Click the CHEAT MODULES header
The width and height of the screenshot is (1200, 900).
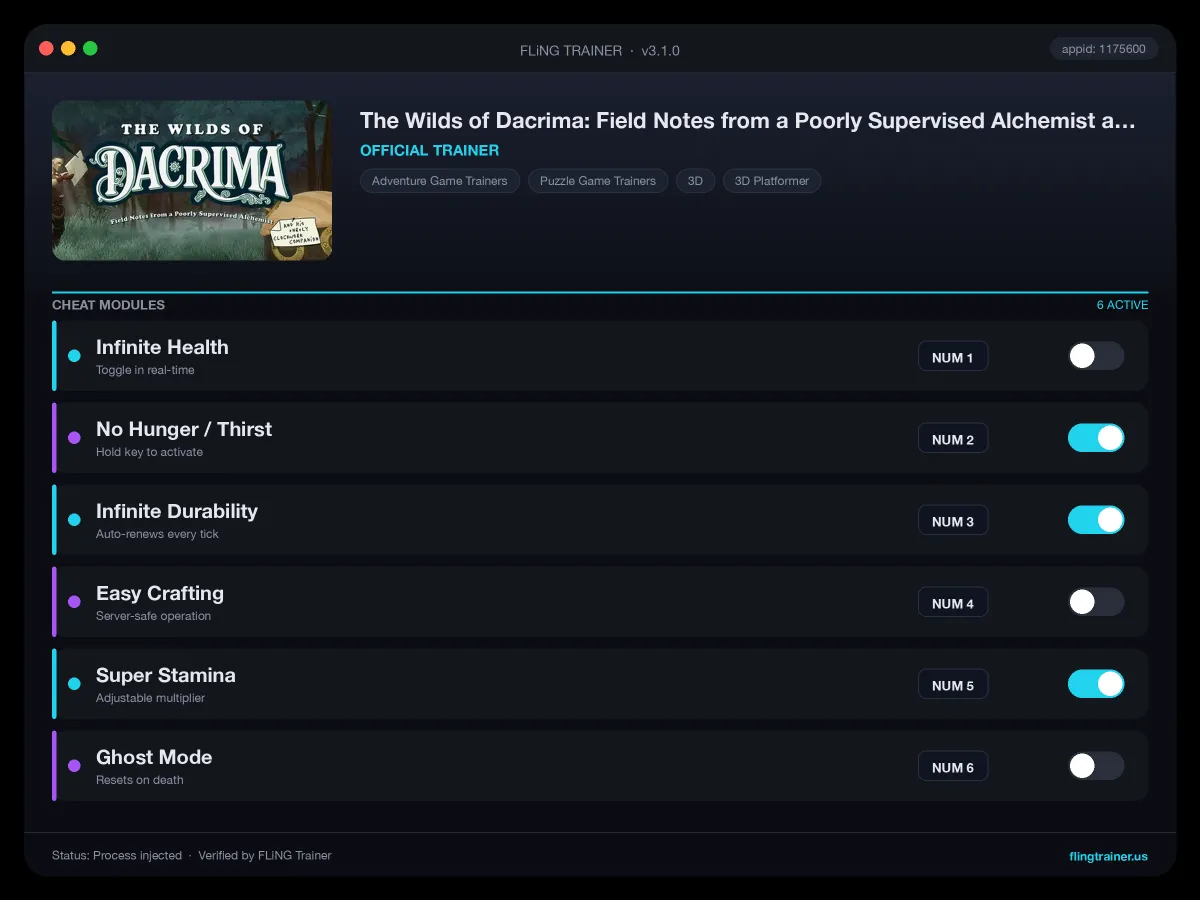click(x=109, y=305)
